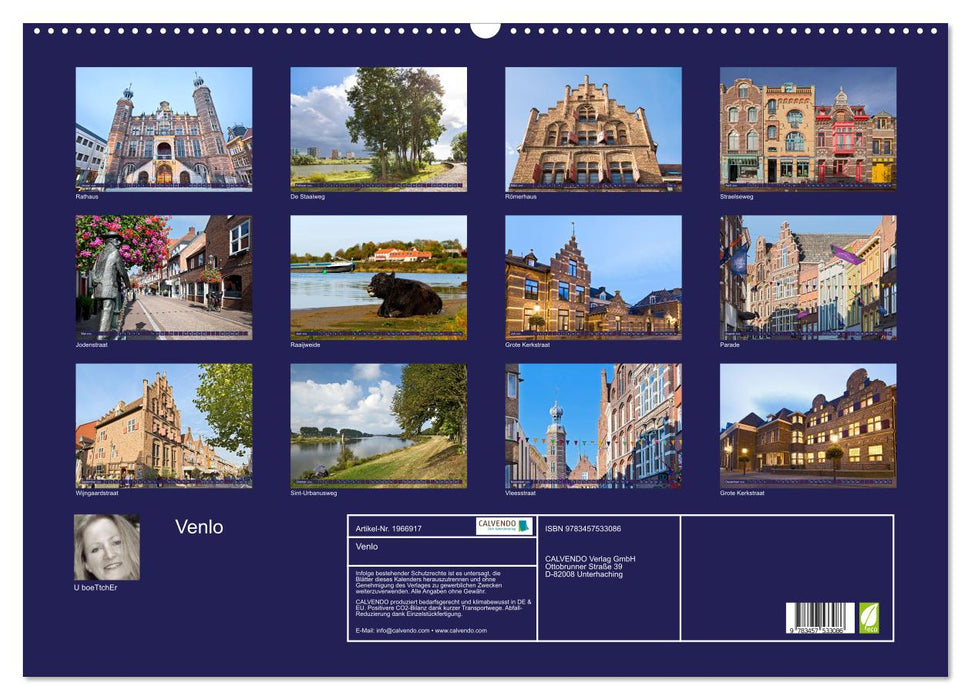Viewport: 971px width, 700px height.
Task: Select the Wijngaardstraat brick building photo
Action: point(164,425)
